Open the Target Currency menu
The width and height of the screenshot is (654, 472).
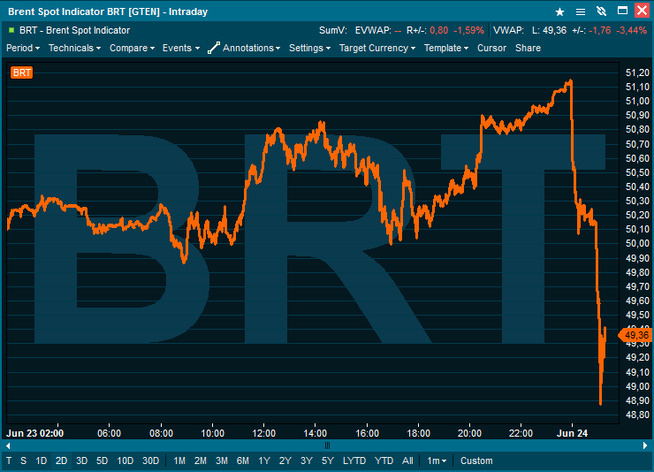click(x=377, y=48)
